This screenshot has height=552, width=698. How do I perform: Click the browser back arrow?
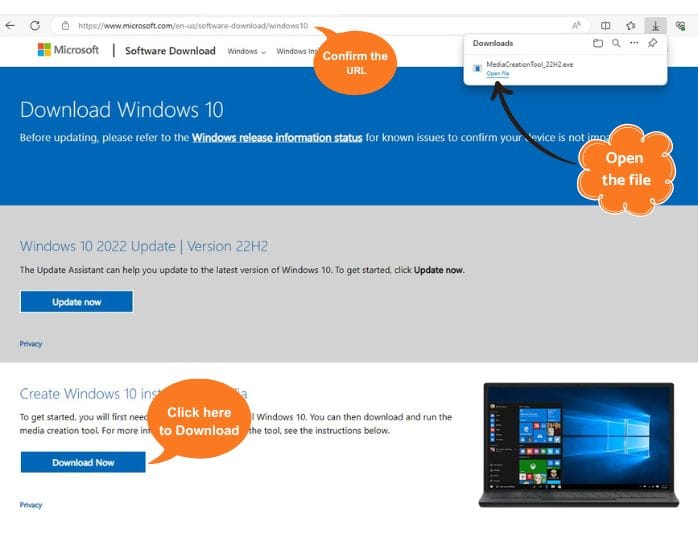click(x=10, y=25)
